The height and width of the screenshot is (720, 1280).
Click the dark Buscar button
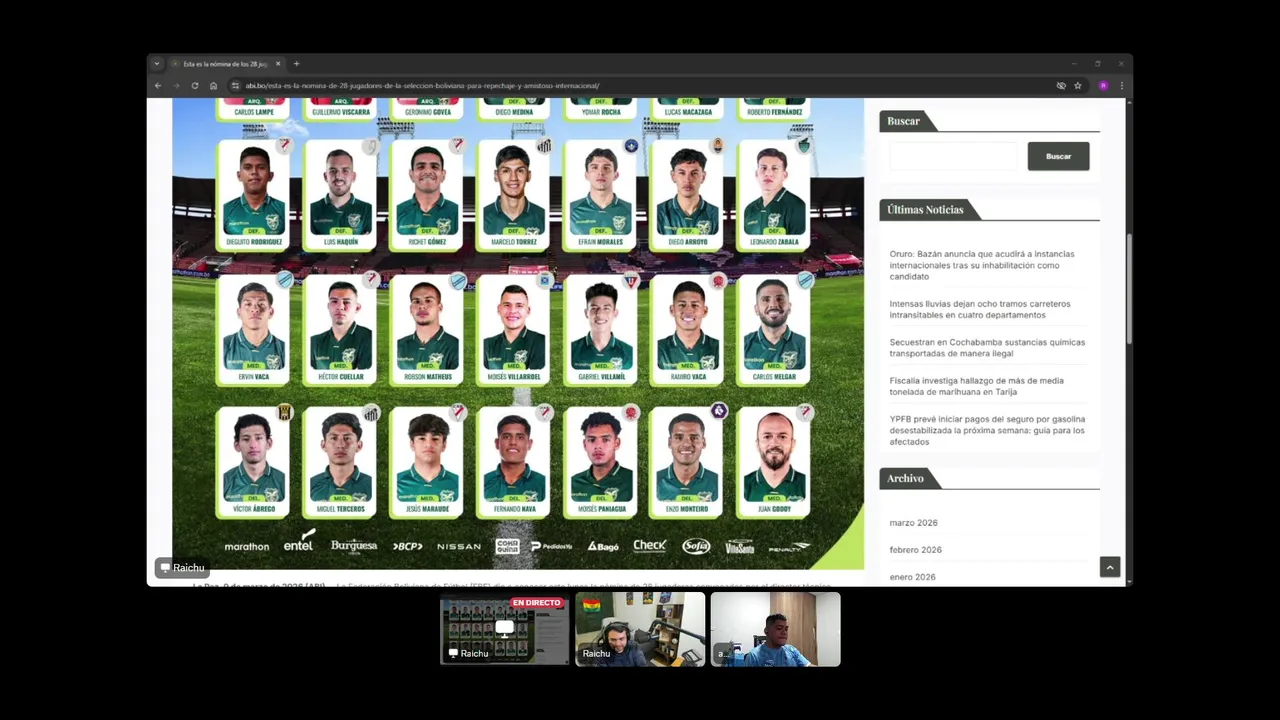click(x=1058, y=156)
